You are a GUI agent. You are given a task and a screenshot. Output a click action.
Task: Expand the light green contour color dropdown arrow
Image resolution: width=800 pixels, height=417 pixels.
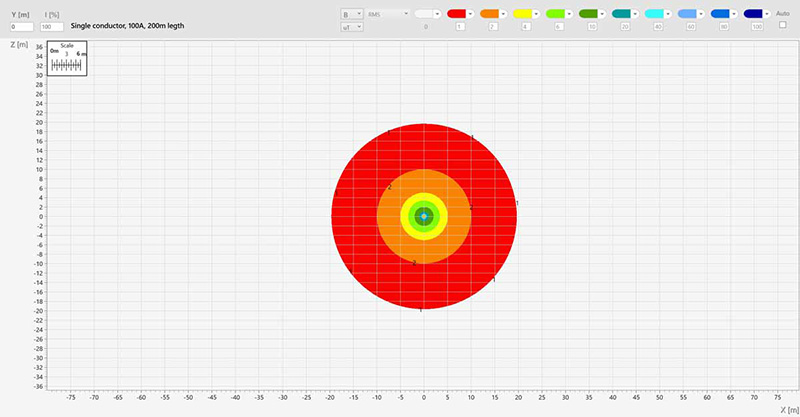[x=569, y=14]
